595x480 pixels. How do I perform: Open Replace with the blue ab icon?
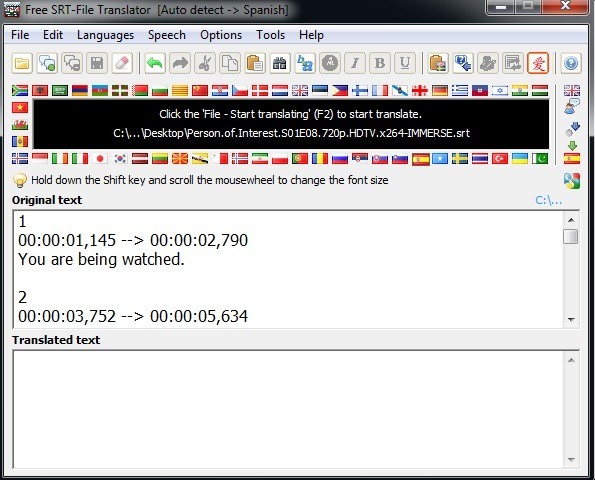[x=305, y=63]
